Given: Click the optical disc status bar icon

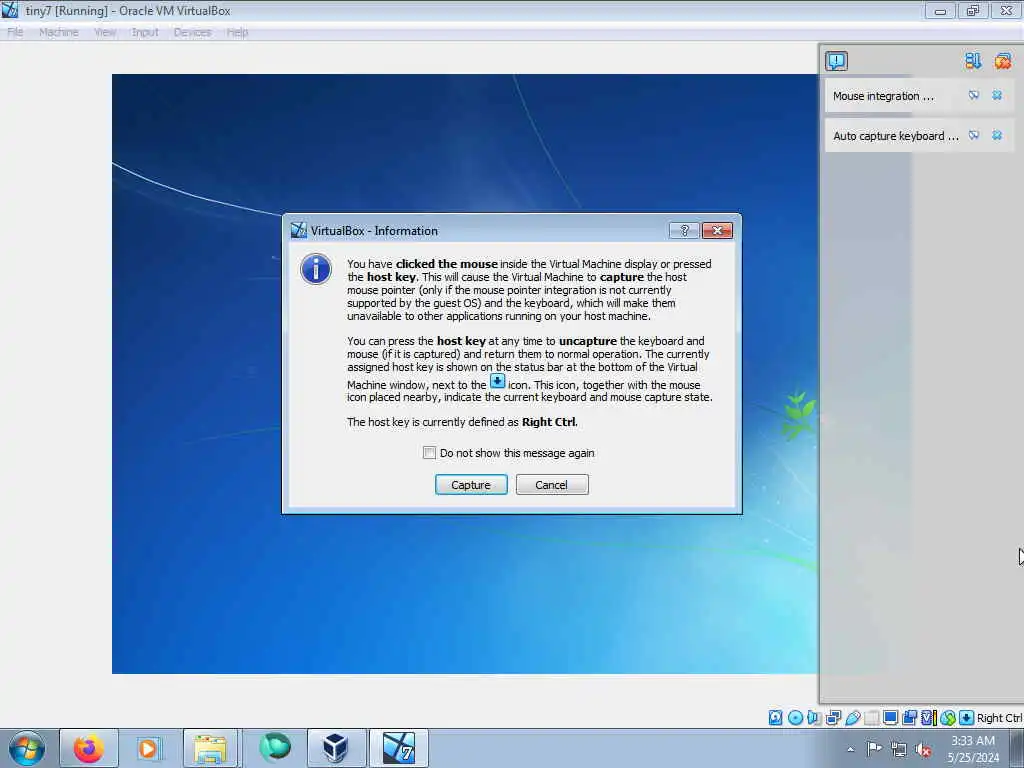Looking at the screenshot, I should (795, 718).
